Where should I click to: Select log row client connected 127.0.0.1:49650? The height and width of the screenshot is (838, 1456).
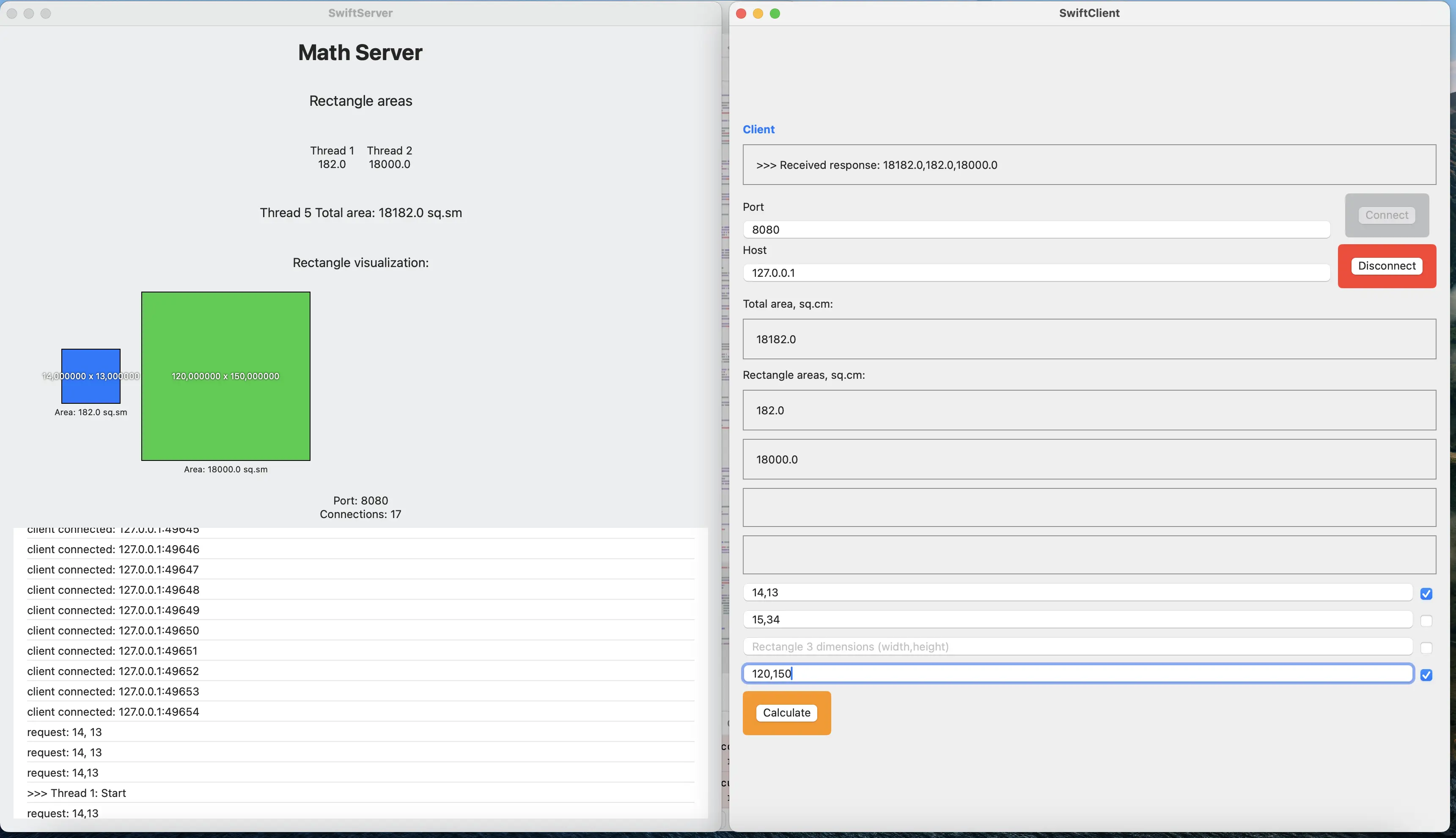point(361,630)
